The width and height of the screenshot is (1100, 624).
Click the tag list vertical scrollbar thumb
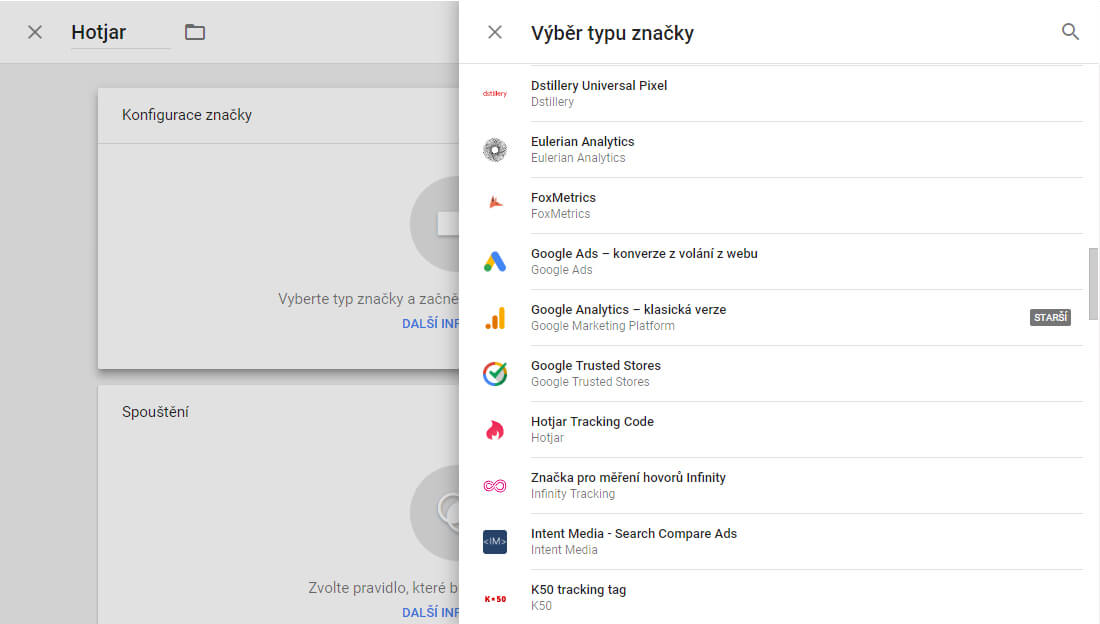1093,284
